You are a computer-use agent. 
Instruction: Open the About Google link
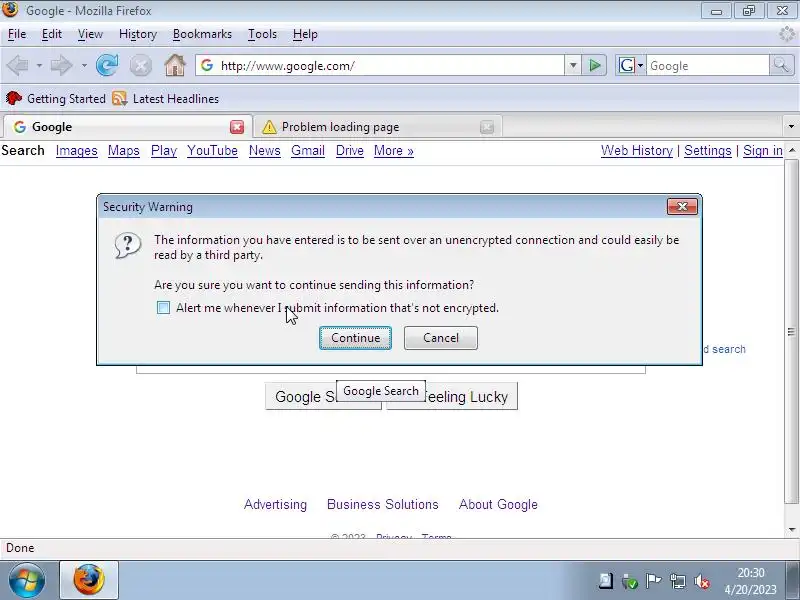tap(498, 505)
